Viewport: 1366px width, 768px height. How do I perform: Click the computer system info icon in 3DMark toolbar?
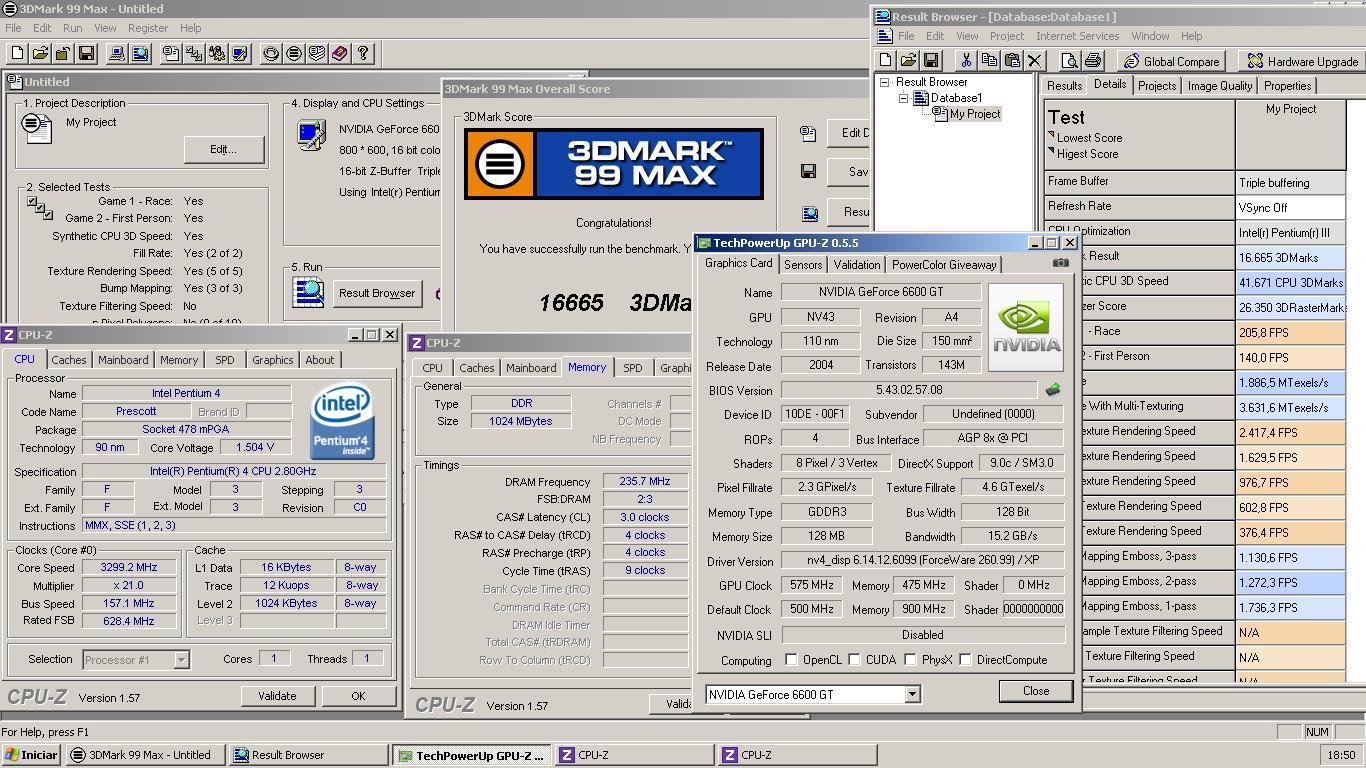117,53
